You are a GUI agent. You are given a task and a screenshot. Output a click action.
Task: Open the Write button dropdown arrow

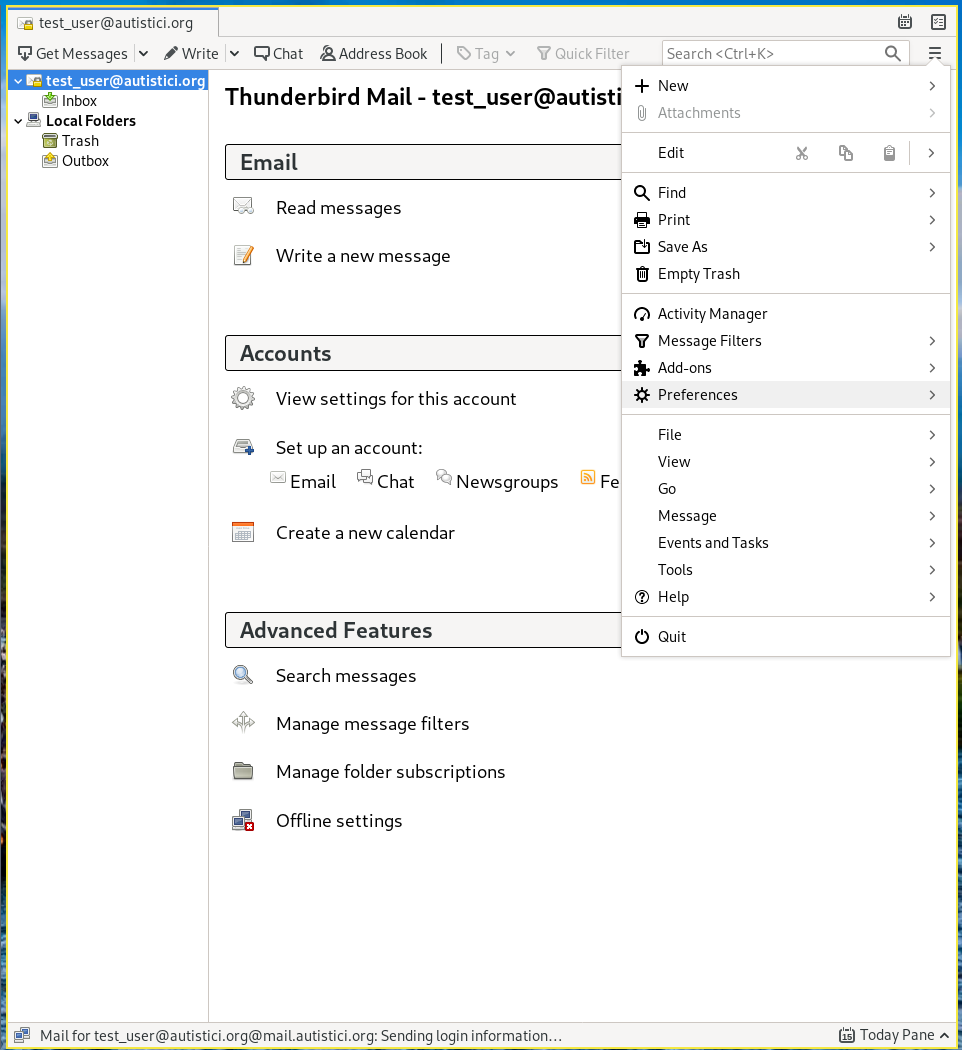pyautogui.click(x=234, y=54)
